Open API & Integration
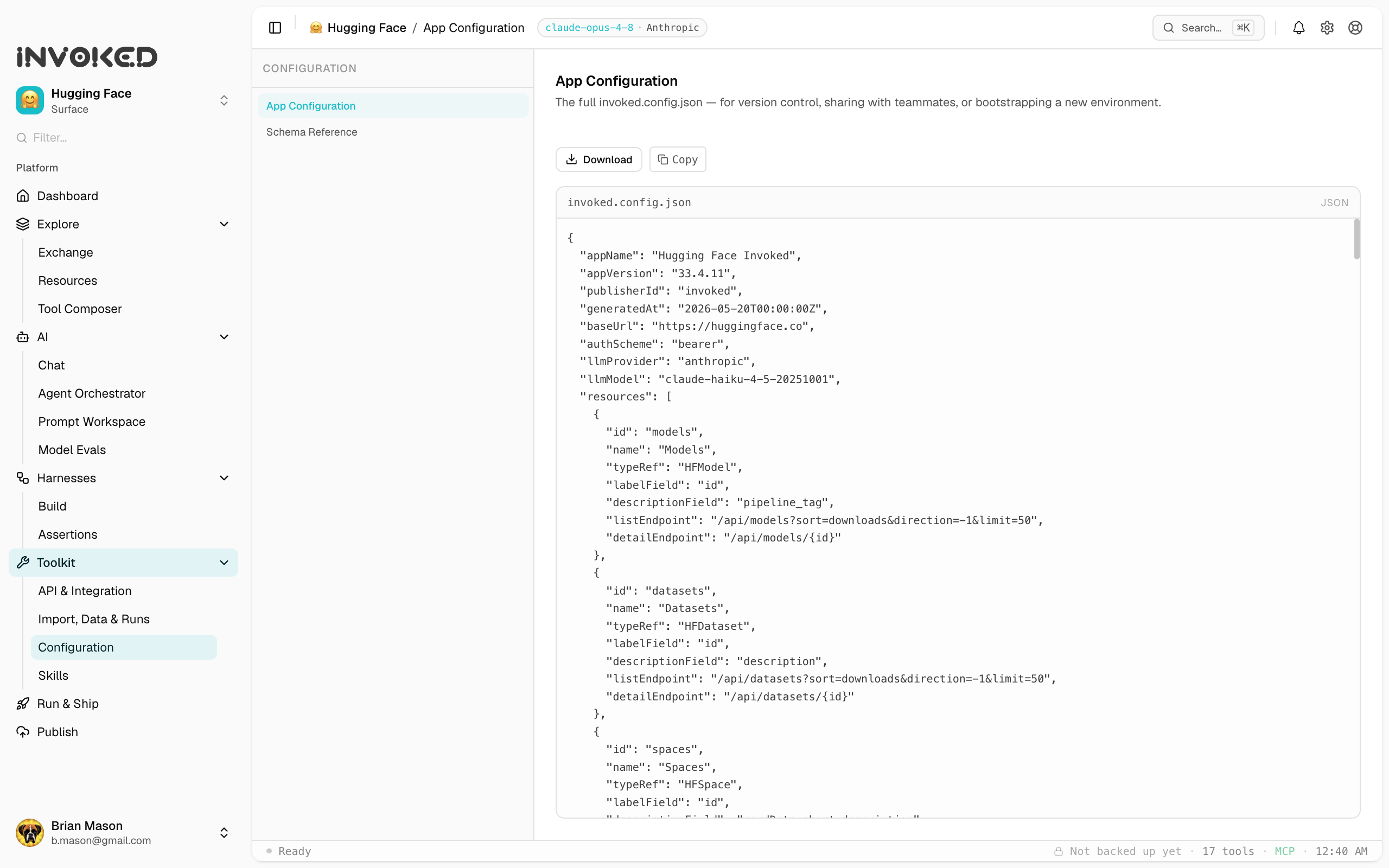The height and width of the screenshot is (868, 1389). pyautogui.click(x=85, y=591)
